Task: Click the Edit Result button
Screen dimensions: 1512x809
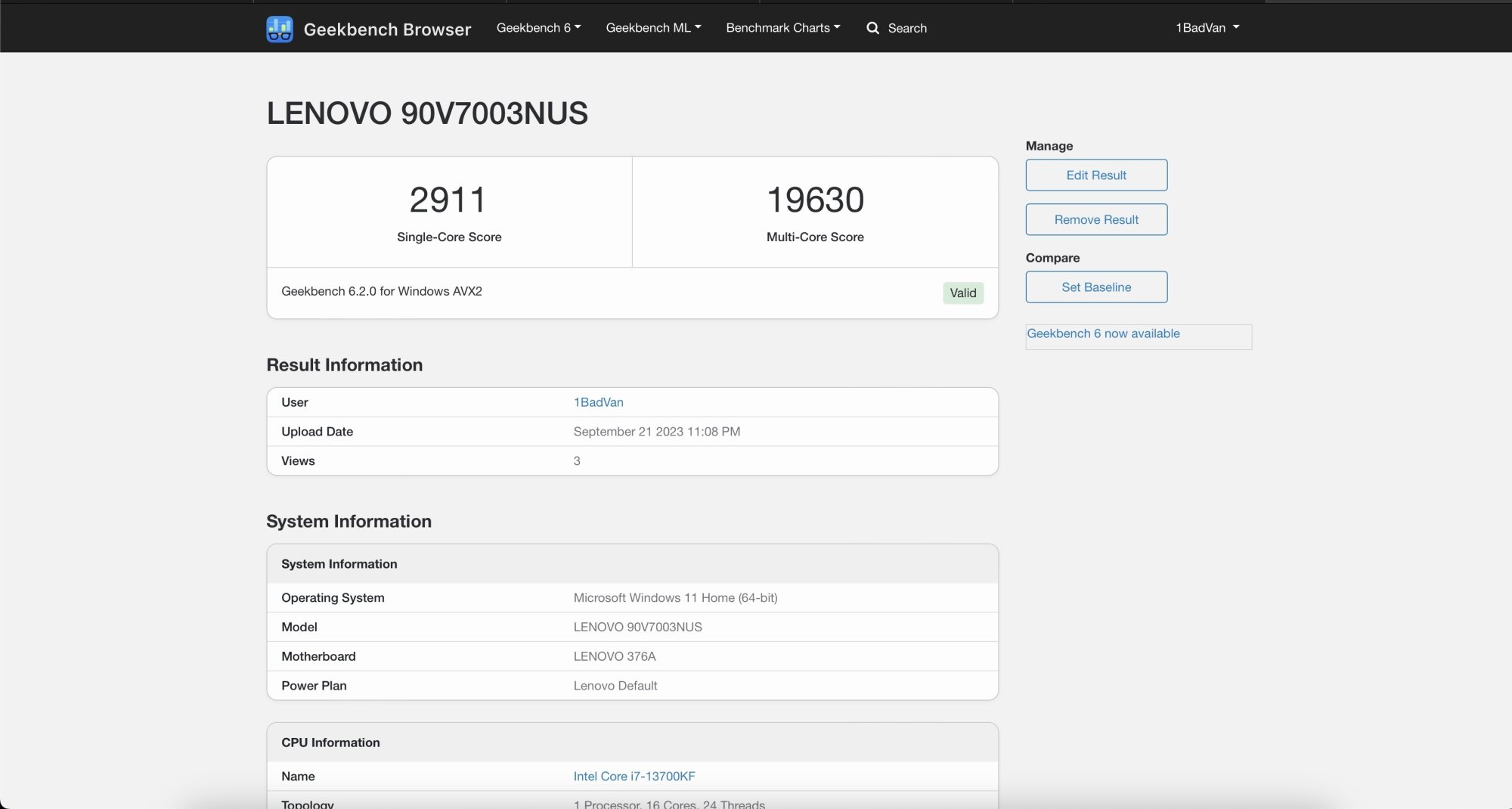Action: tap(1096, 175)
